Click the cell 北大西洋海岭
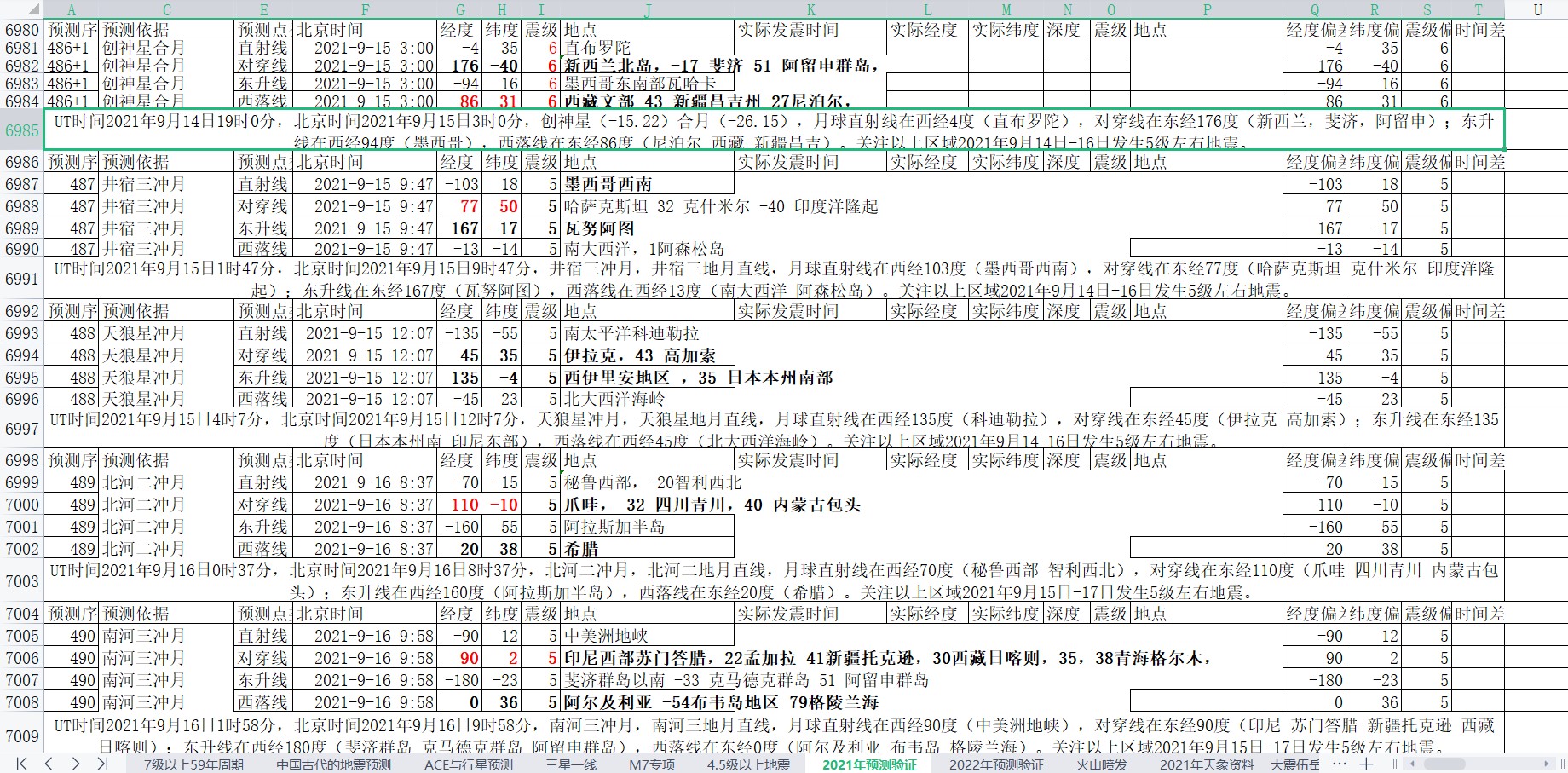Image resolution: width=1568 pixels, height=773 pixels. [x=648, y=398]
